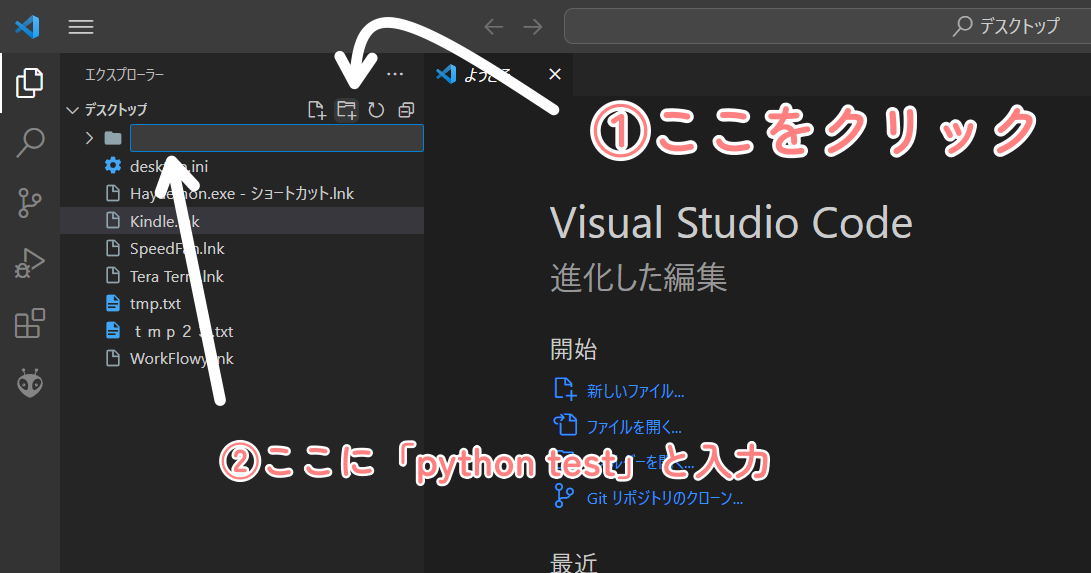The height and width of the screenshot is (573, 1091).
Task: Select the Kindle.lnk file
Action: pos(242,221)
